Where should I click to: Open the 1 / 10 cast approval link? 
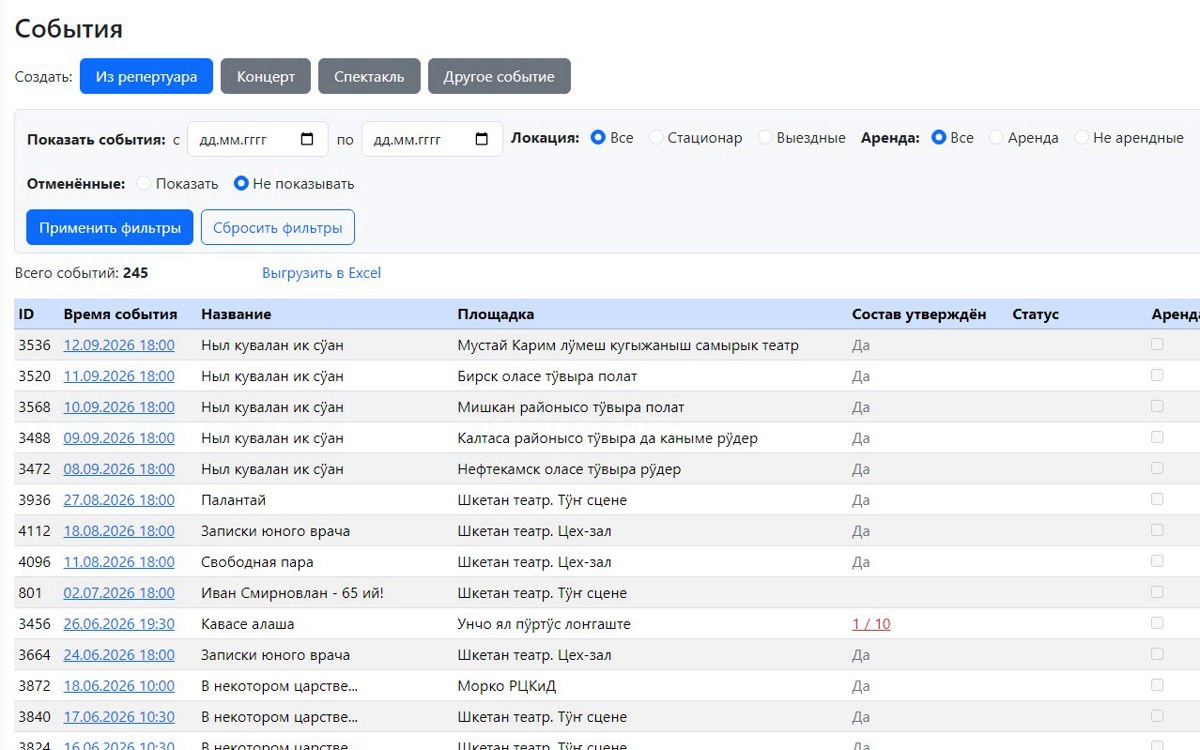pos(871,624)
